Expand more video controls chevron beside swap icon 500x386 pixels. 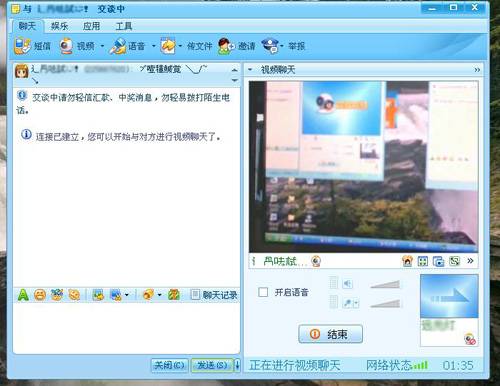pyautogui.click(x=470, y=261)
